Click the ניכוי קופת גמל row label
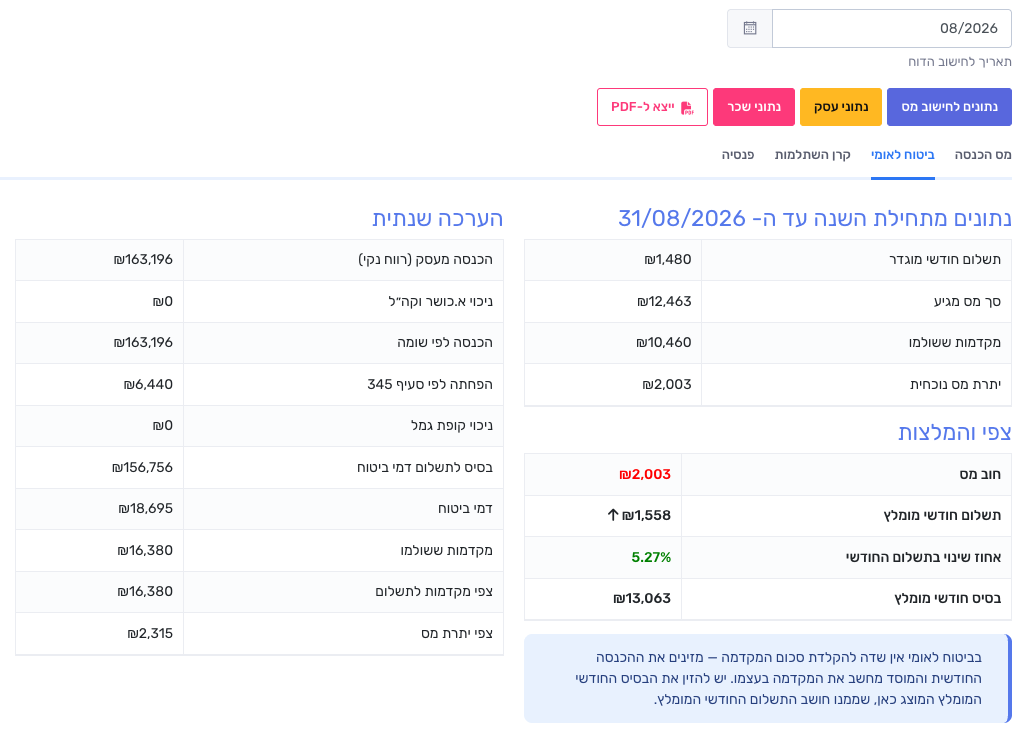This screenshot has width=1024, height=730. click(452, 426)
